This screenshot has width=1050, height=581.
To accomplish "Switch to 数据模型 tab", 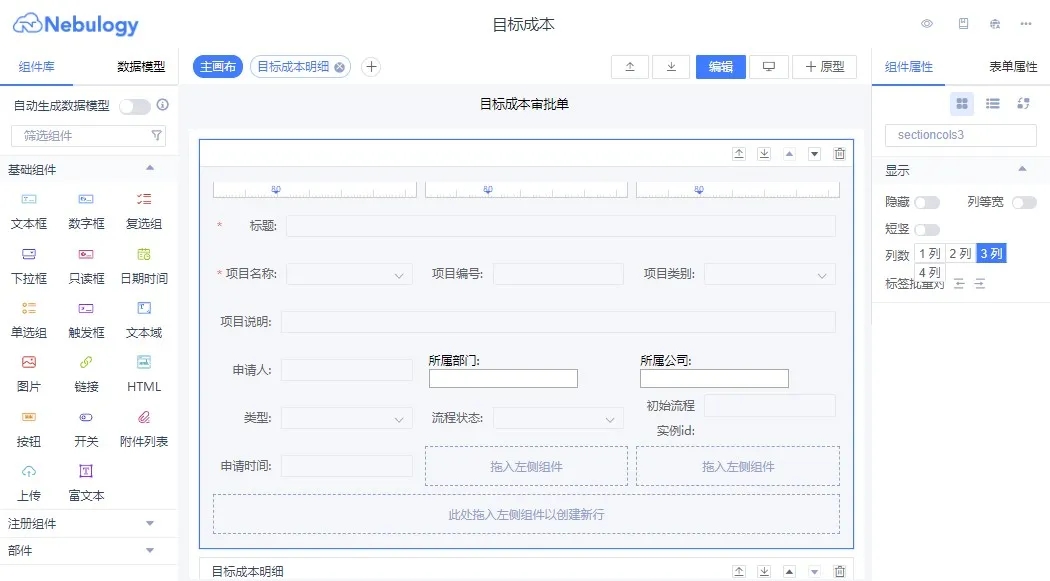I will (141, 67).
